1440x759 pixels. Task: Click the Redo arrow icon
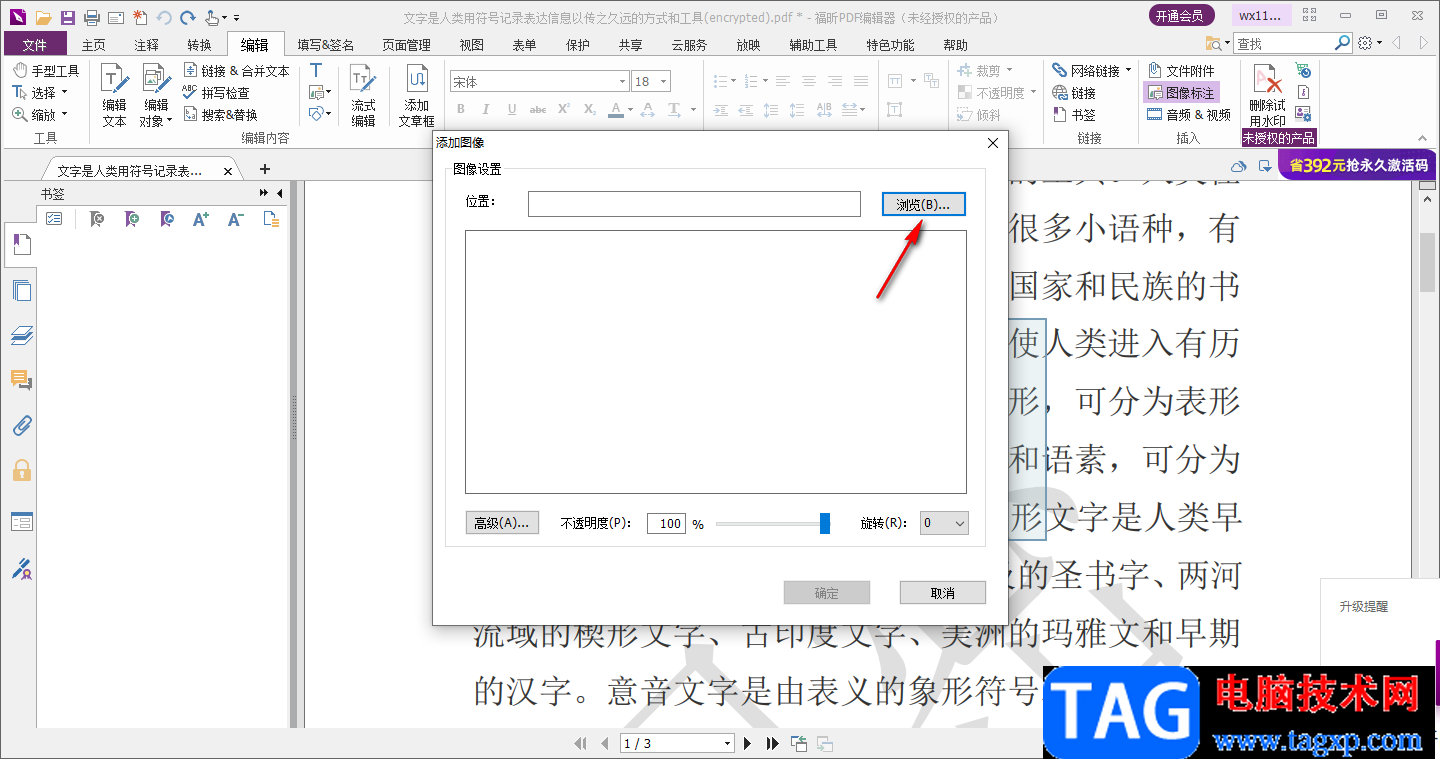[187, 17]
